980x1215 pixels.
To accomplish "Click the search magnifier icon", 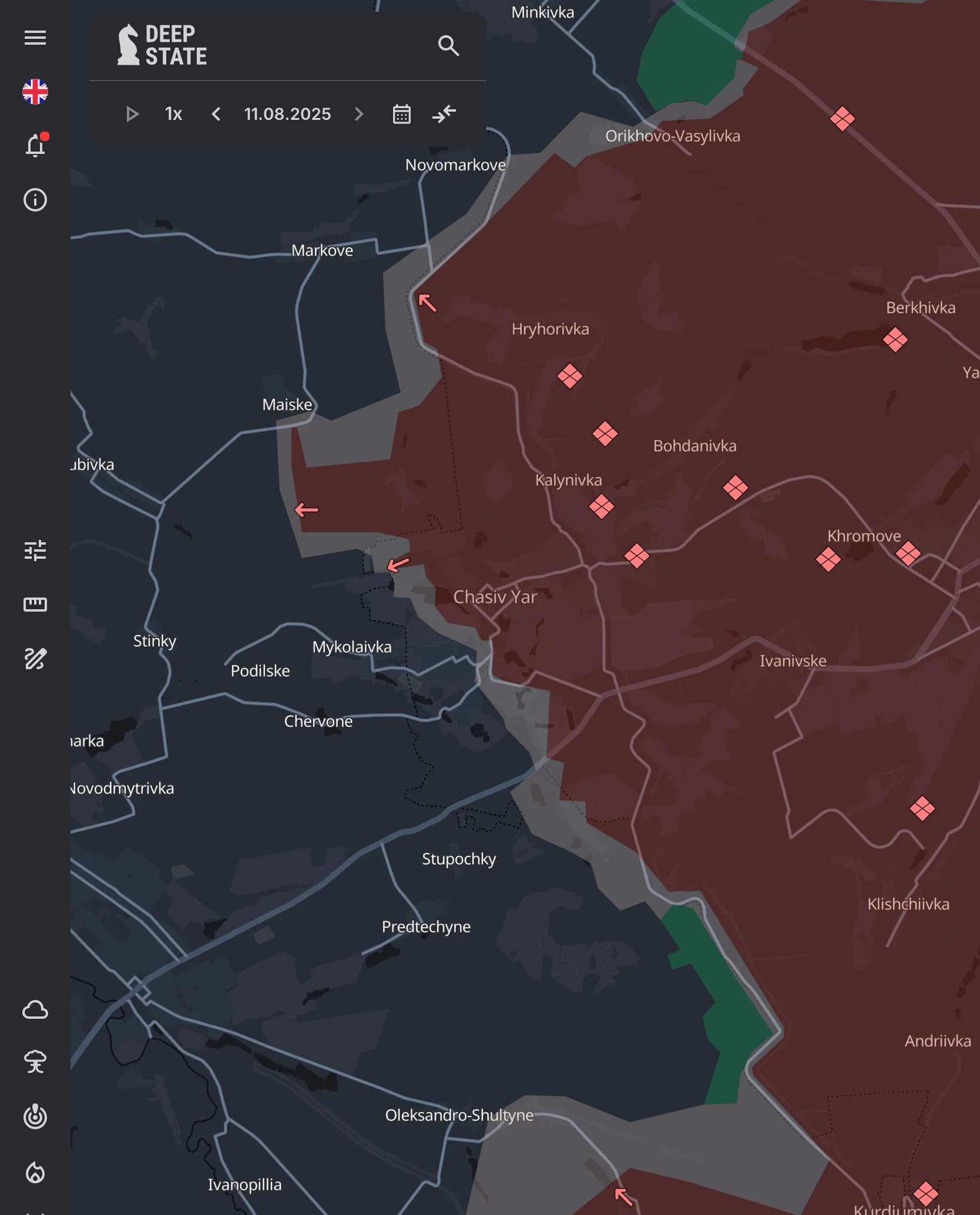I will click(448, 45).
